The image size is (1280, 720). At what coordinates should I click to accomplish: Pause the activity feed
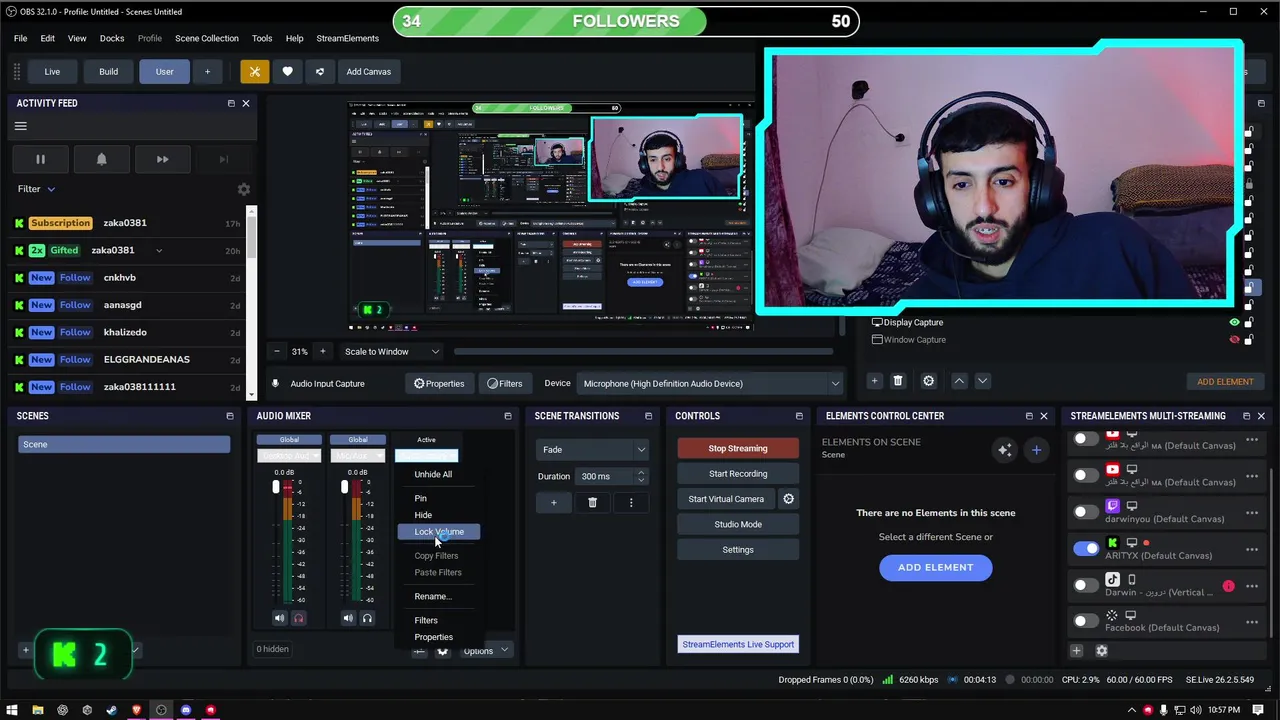coord(40,159)
